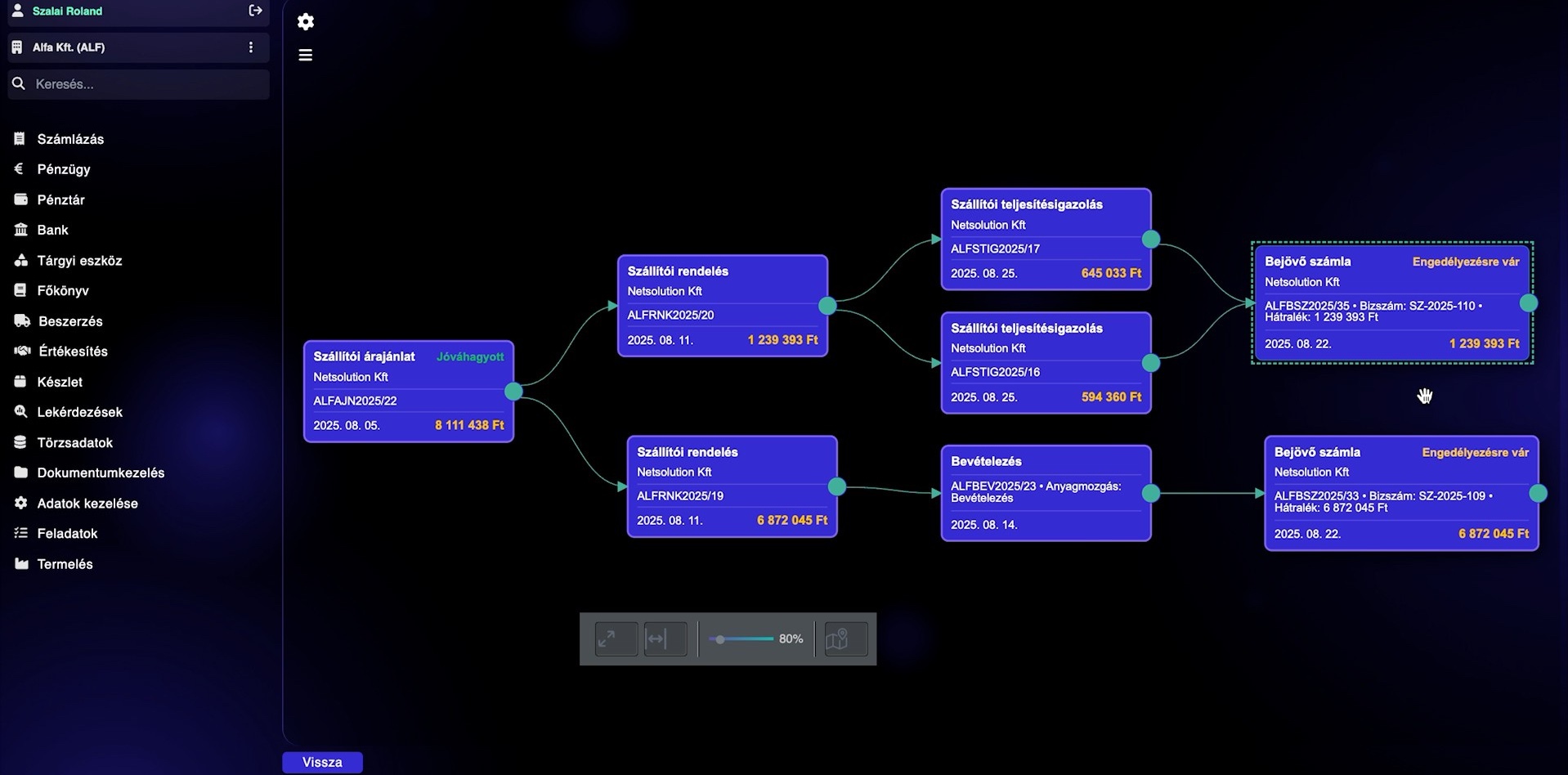Open the three-dot menu beside Alfa Kft.
1568x775 pixels.
[x=251, y=47]
